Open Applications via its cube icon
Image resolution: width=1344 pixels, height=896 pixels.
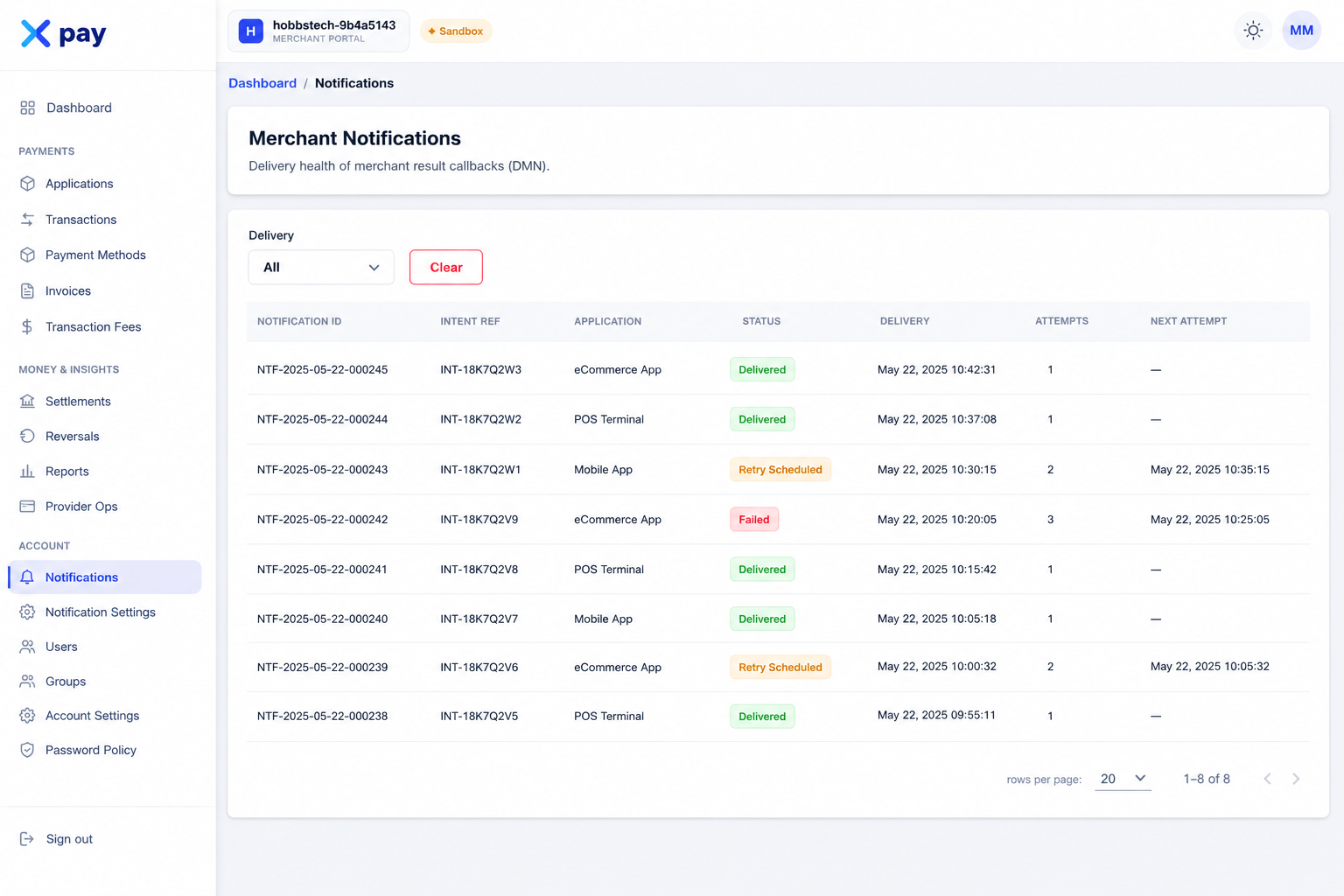pyautogui.click(x=27, y=184)
